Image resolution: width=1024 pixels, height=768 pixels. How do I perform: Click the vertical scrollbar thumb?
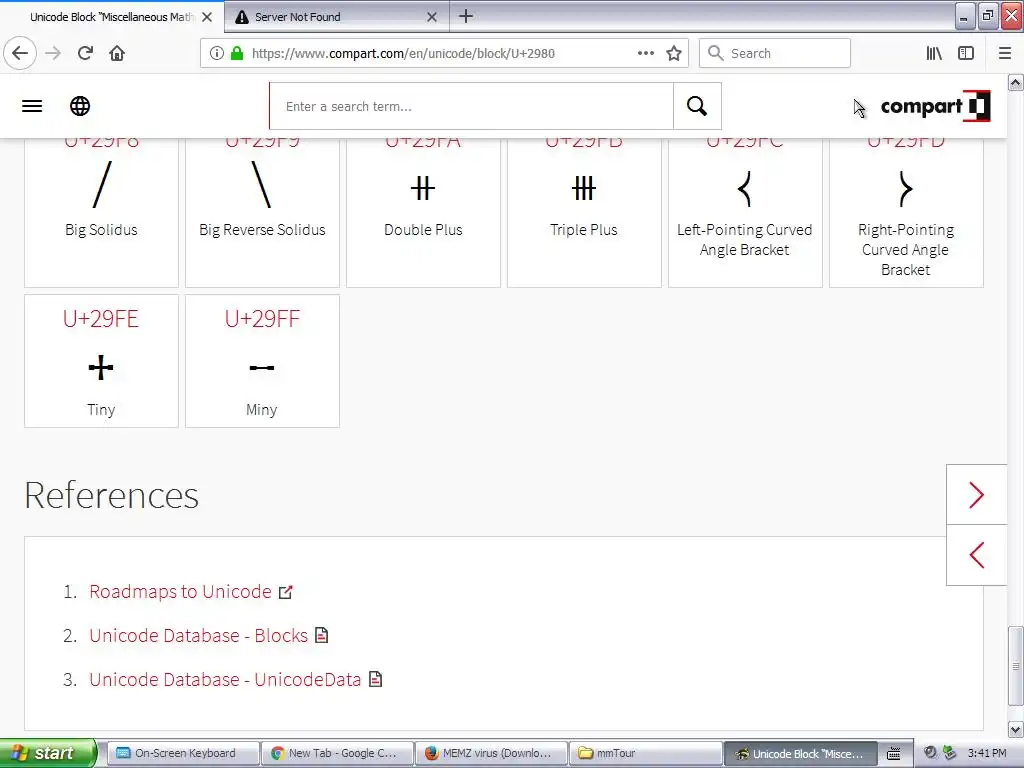[1015, 666]
